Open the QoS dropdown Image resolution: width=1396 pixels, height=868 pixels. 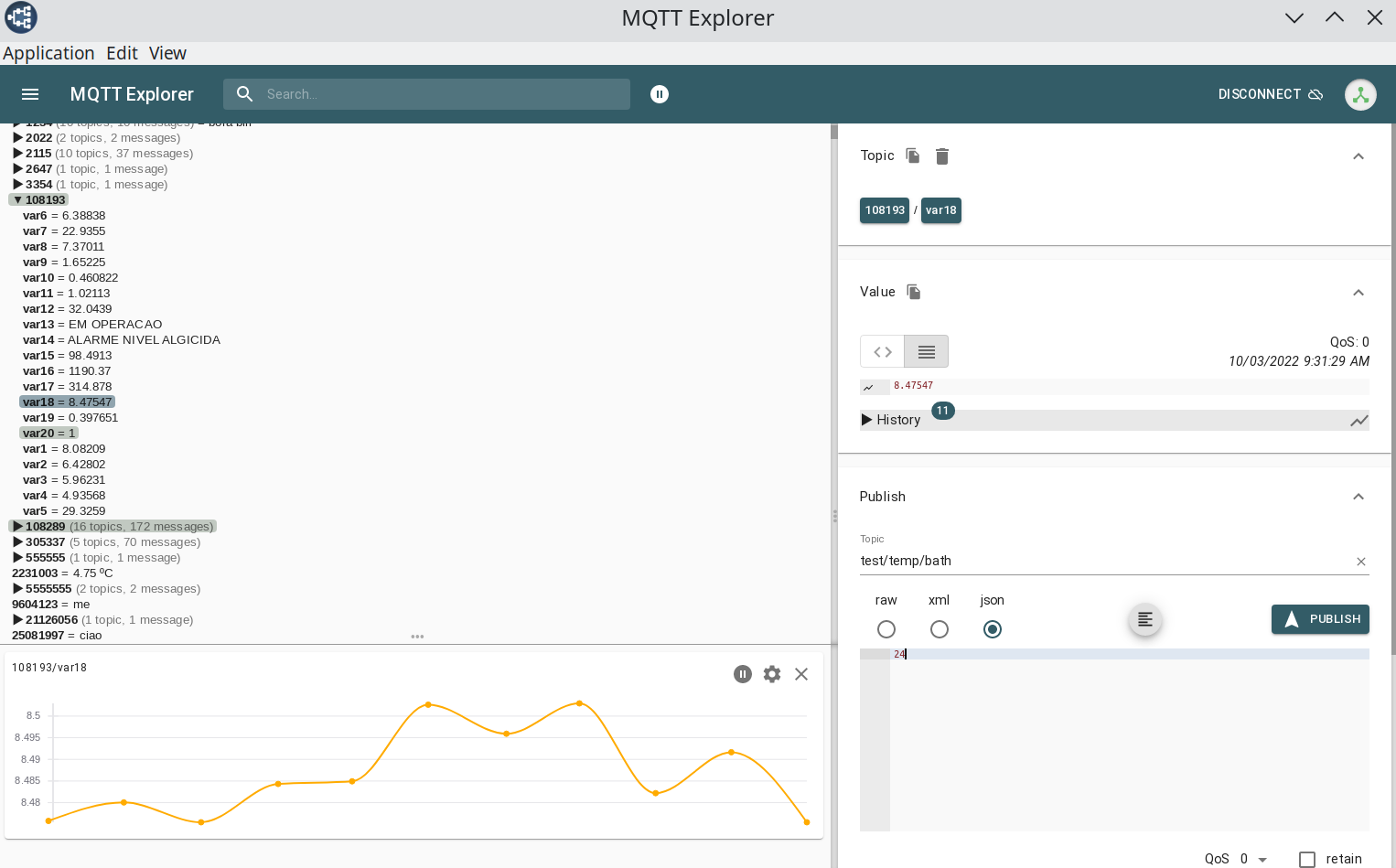click(x=1253, y=859)
